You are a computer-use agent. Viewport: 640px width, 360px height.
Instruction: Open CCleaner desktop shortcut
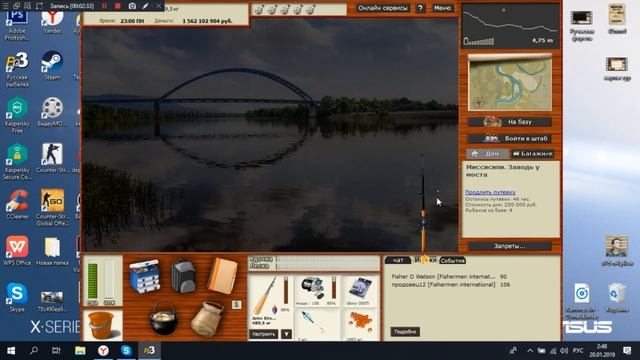coord(17,204)
